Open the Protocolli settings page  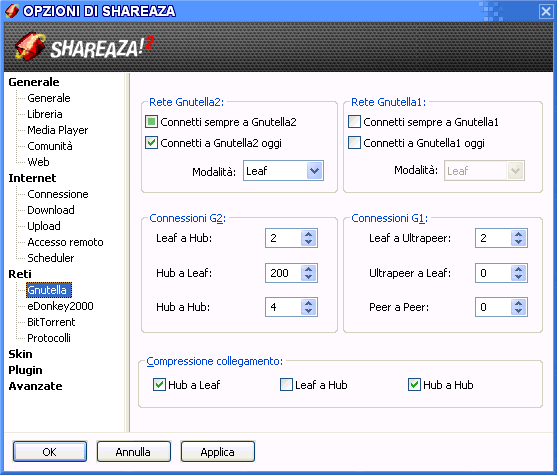(x=49, y=338)
